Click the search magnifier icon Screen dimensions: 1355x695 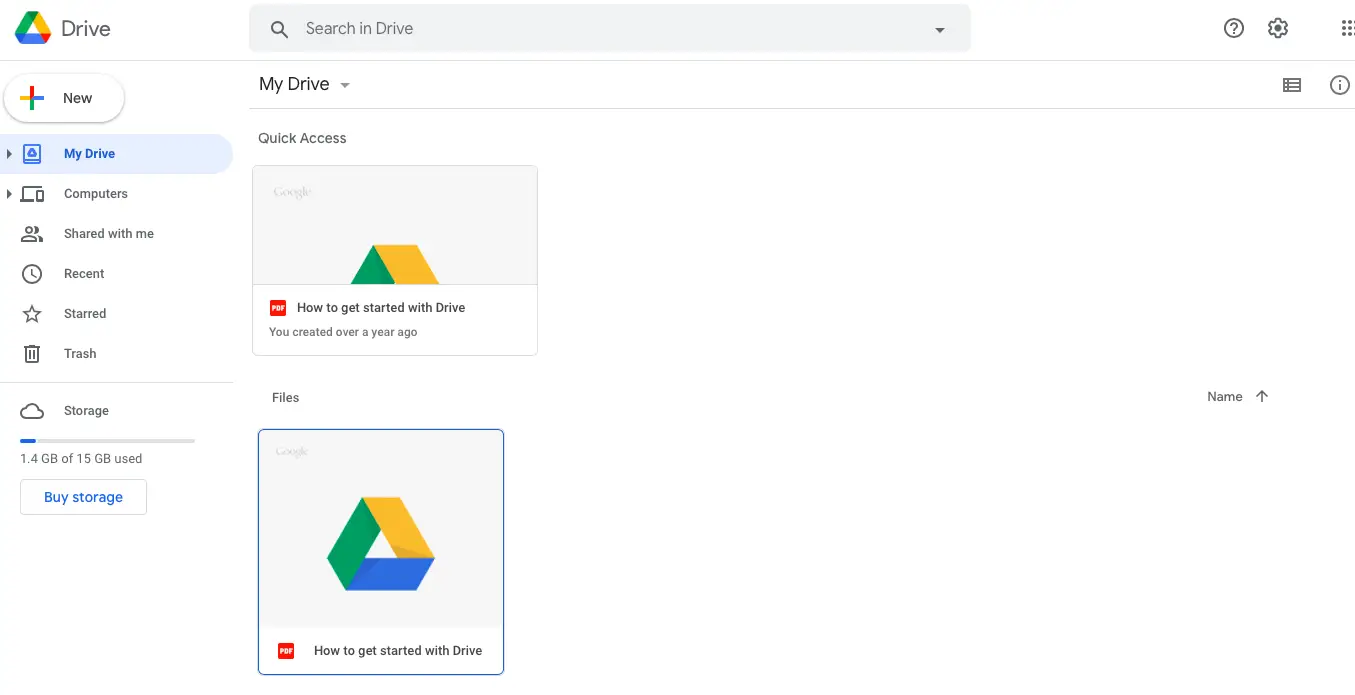tap(280, 29)
